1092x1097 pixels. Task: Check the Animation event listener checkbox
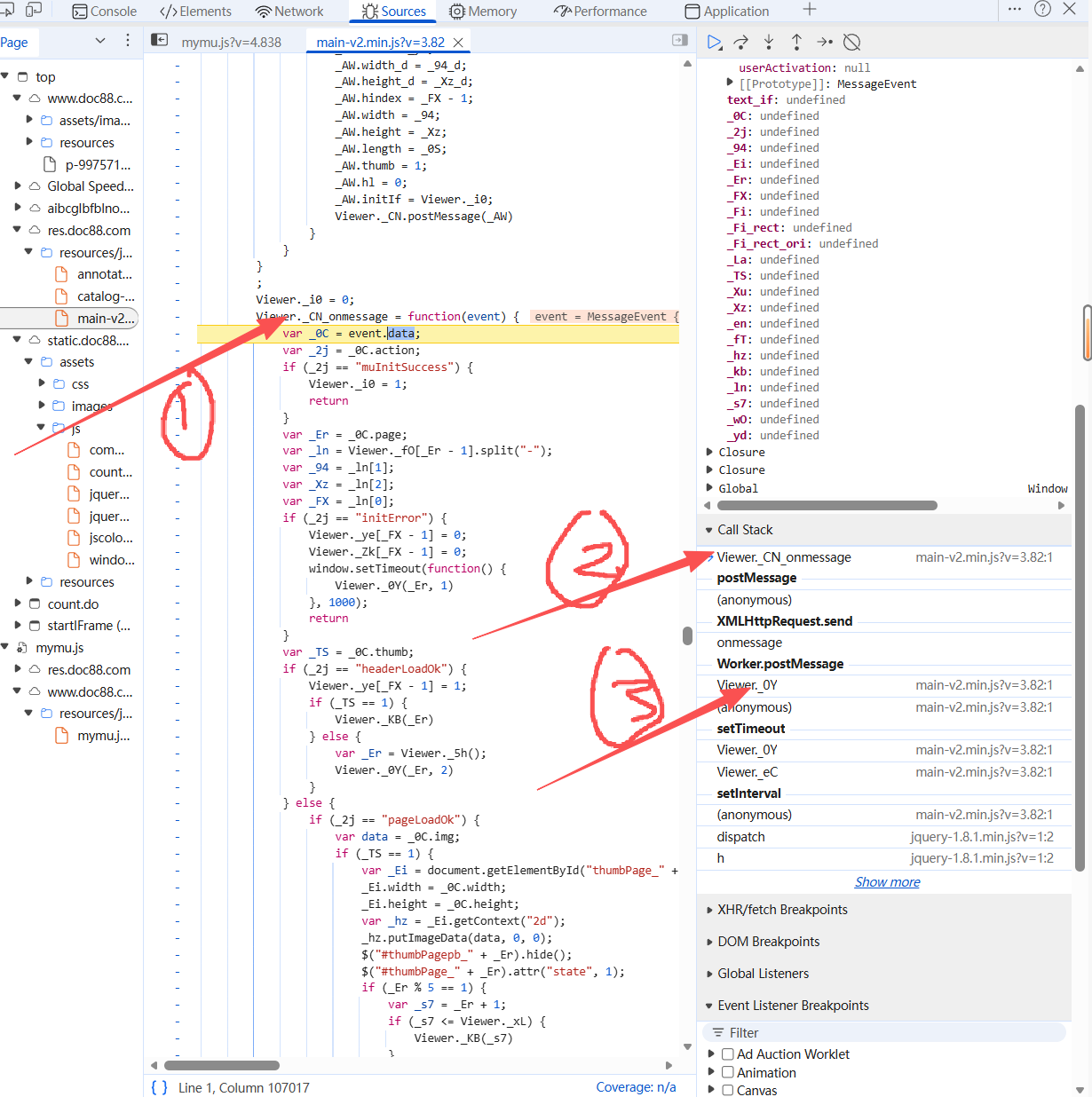pyautogui.click(x=727, y=1072)
